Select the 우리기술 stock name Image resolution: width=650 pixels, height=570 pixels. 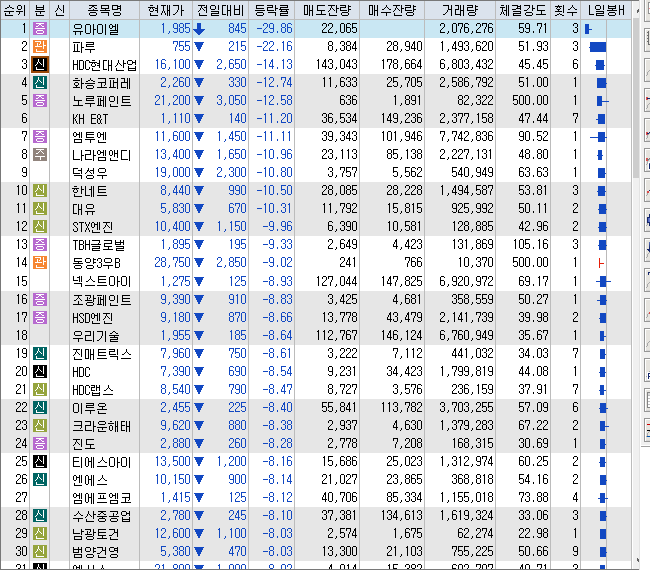click(x=95, y=336)
